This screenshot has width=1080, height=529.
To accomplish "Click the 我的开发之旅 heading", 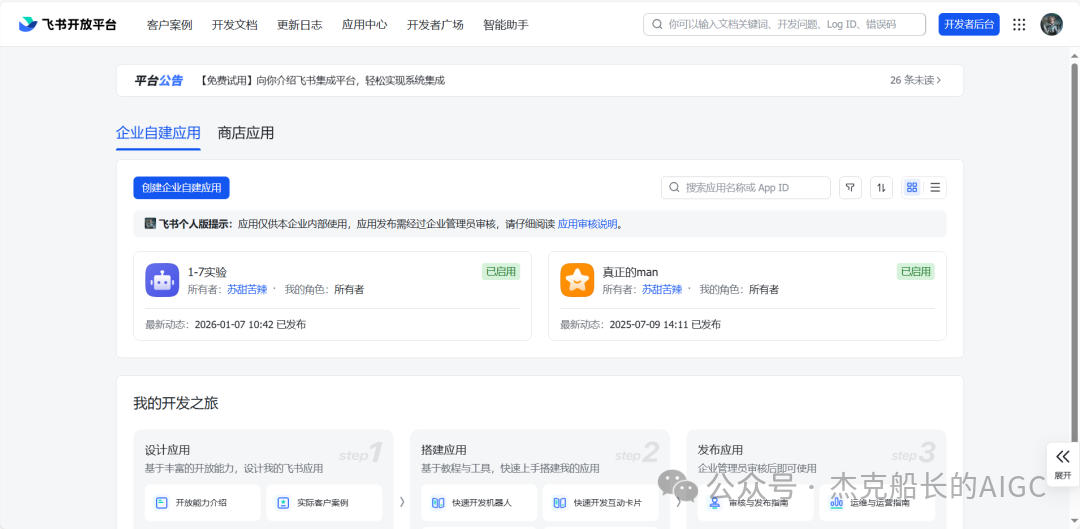I will tap(176, 404).
